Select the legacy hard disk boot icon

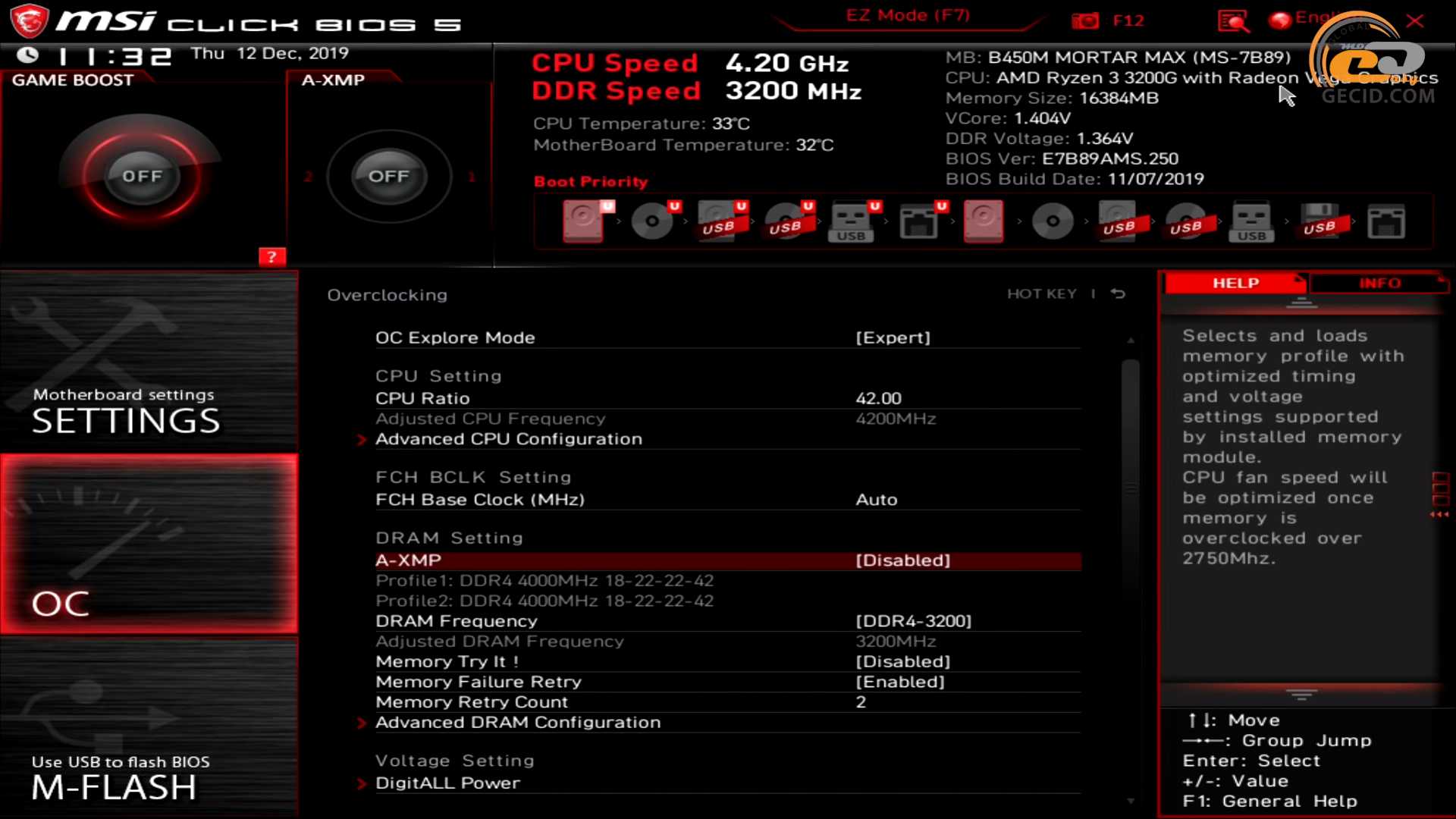(x=984, y=221)
